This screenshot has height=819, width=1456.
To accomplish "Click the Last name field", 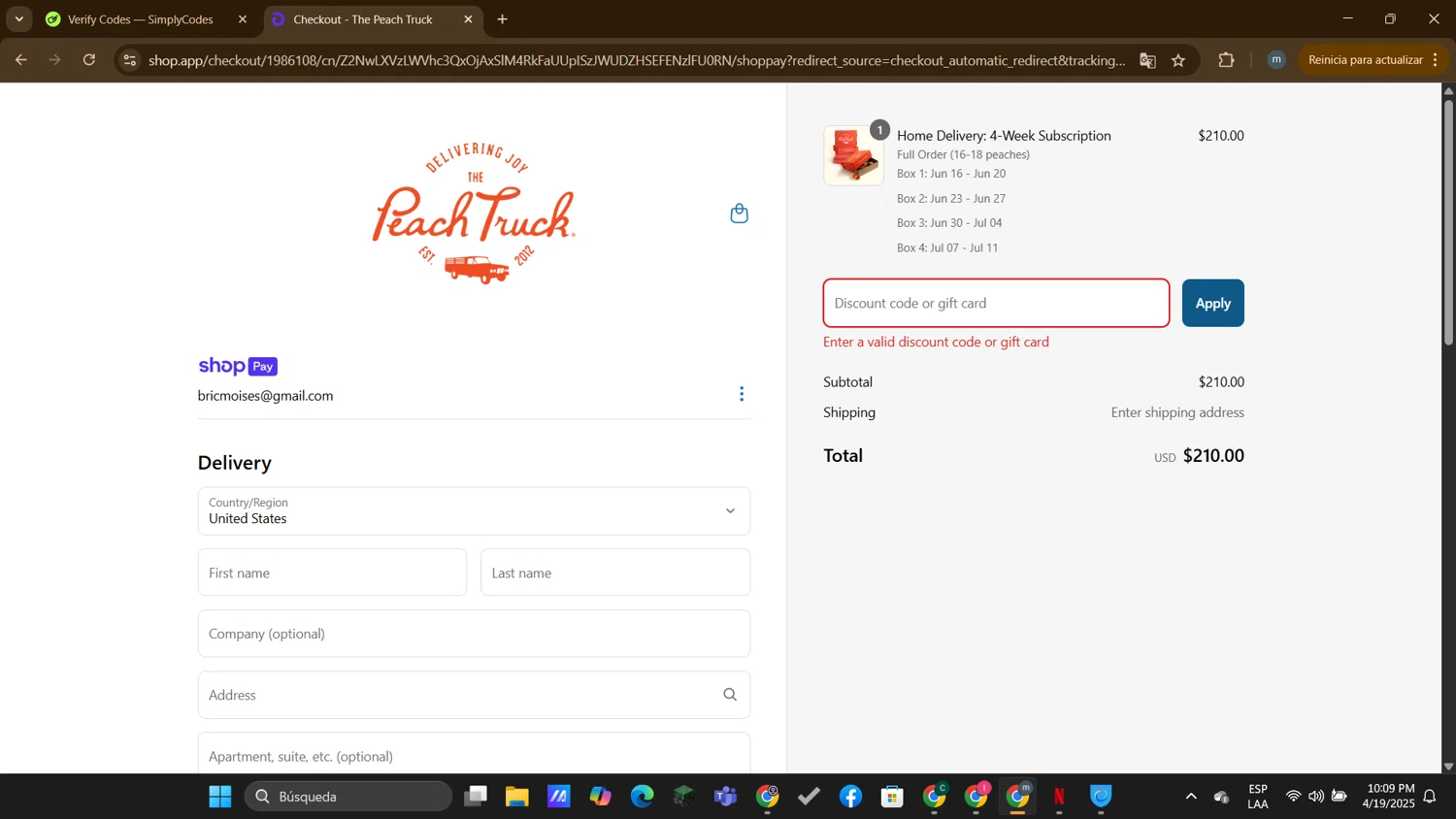I will [615, 573].
